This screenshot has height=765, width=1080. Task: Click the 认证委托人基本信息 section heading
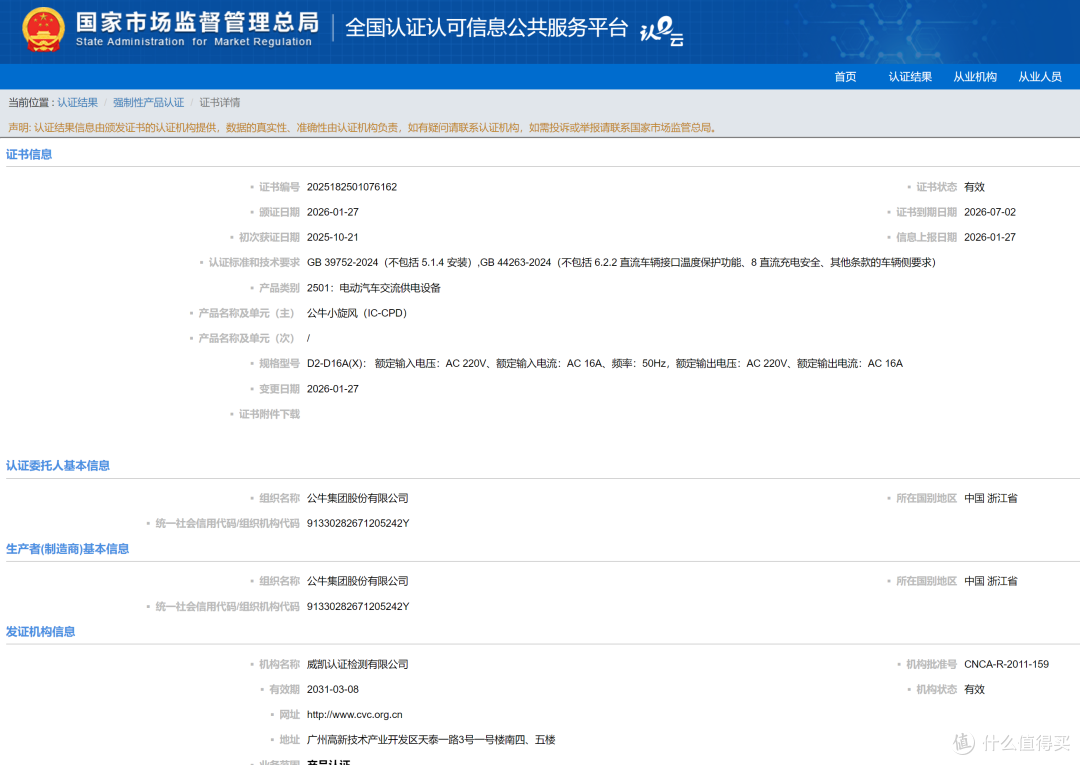(x=58, y=465)
